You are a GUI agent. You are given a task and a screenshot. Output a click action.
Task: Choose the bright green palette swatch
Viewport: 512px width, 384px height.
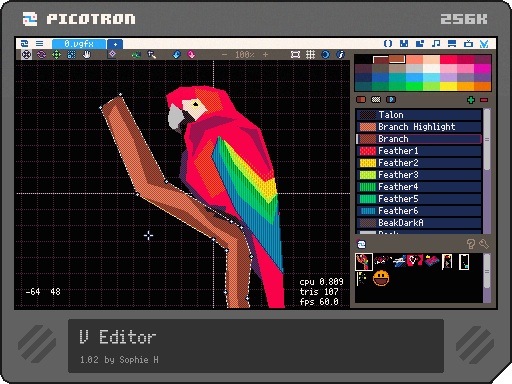[415, 86]
